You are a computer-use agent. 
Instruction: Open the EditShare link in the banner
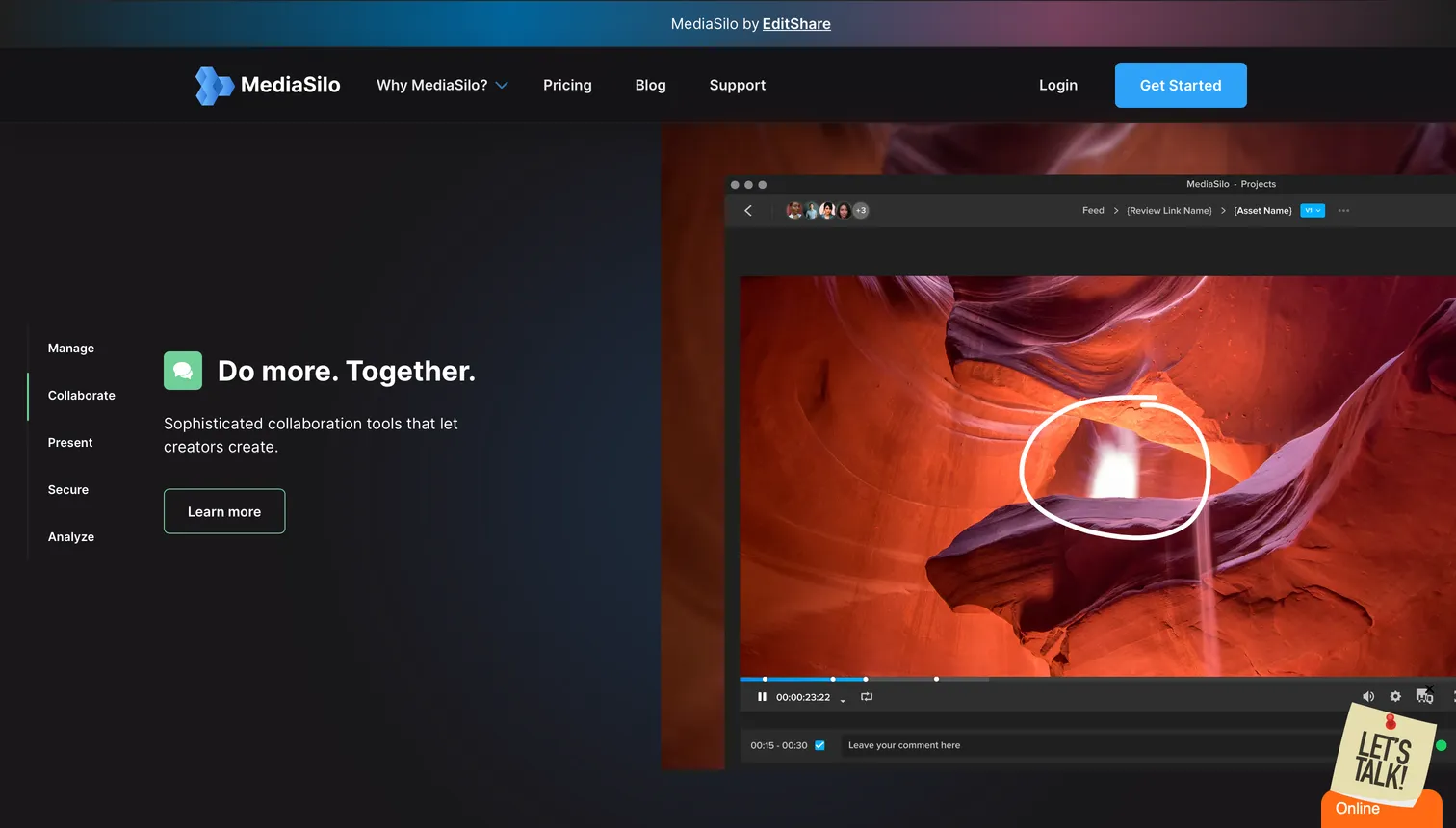(796, 23)
